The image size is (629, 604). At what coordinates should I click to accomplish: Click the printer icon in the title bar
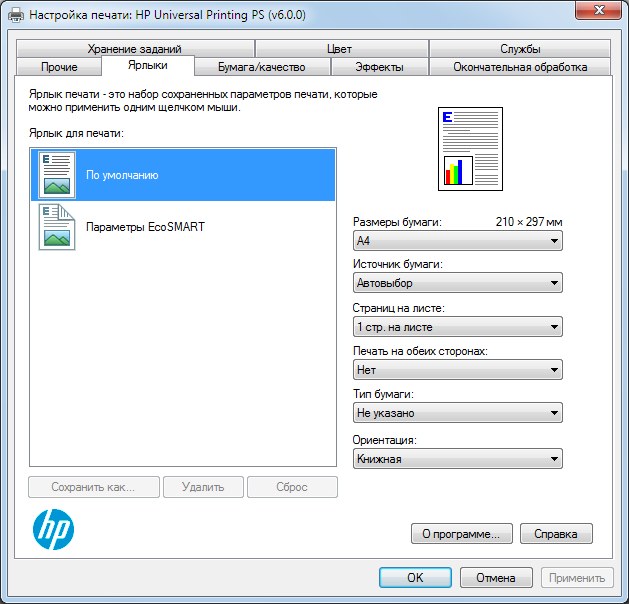coord(16,15)
